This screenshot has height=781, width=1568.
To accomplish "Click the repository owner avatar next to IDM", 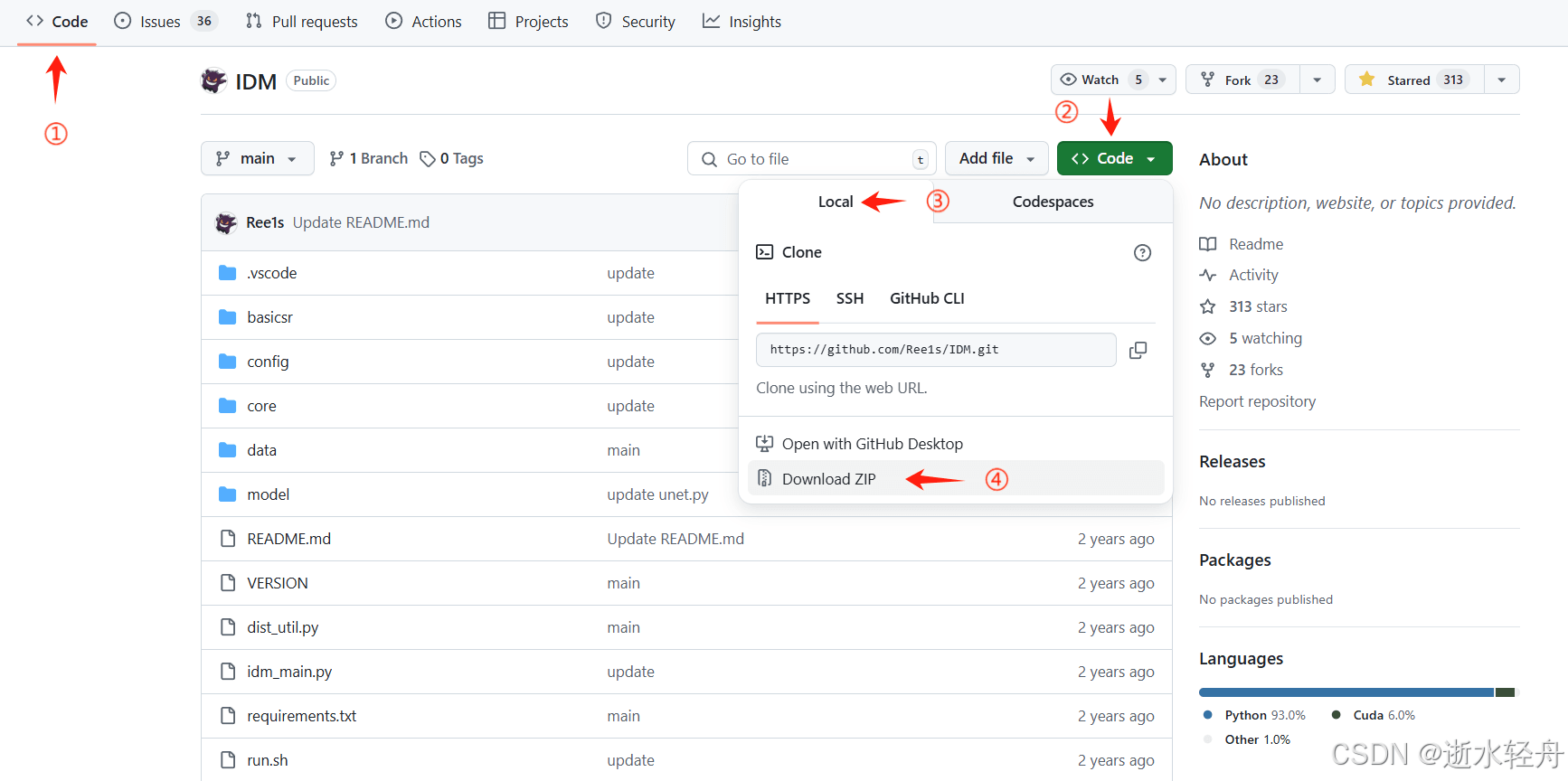I will [x=213, y=81].
